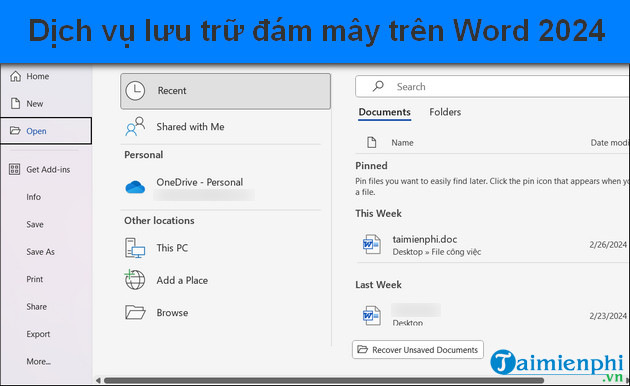
Task: Click the 2/23/2024 date entry
Action: coord(608,316)
